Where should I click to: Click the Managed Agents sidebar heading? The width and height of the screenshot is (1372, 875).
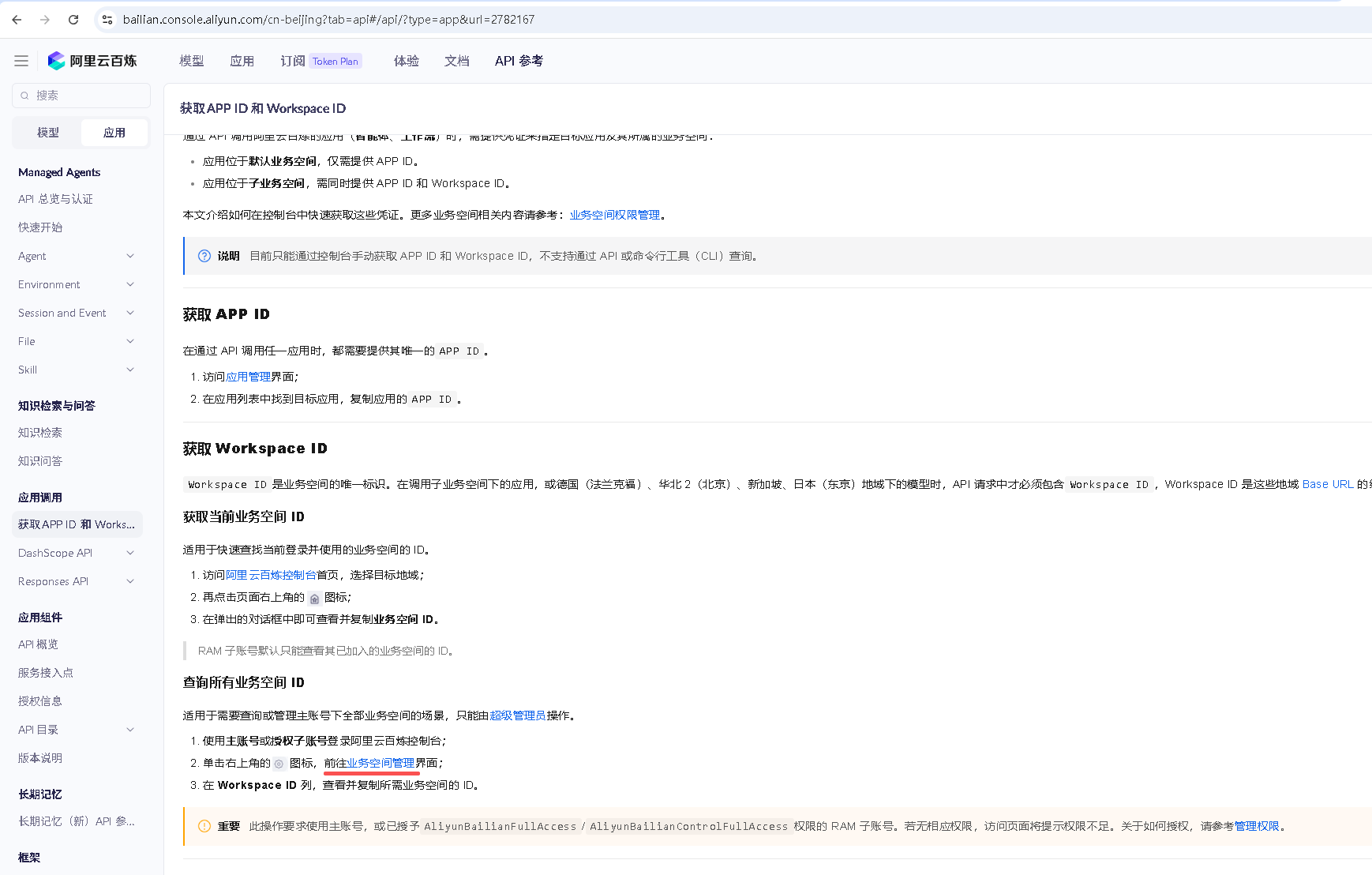point(59,172)
